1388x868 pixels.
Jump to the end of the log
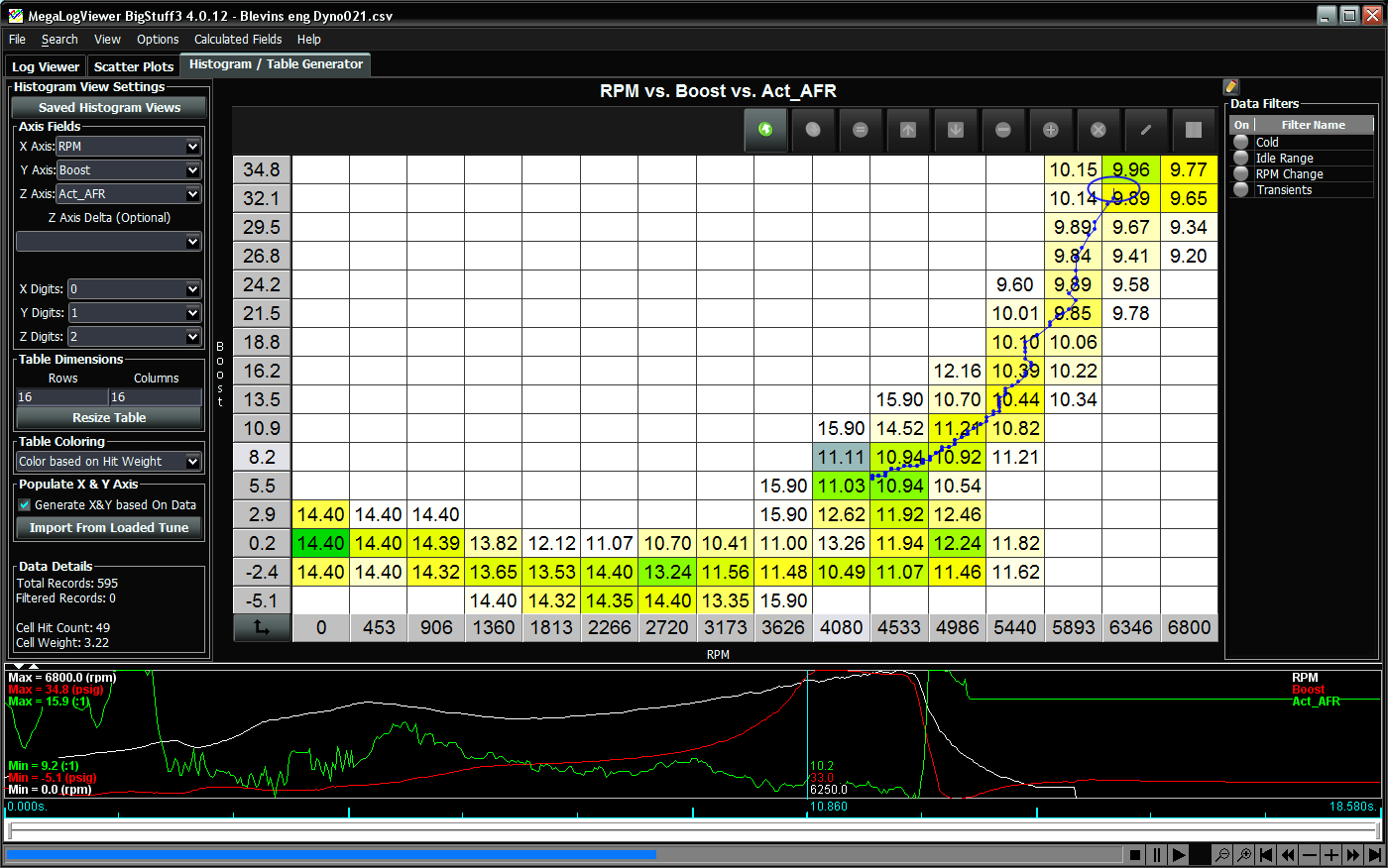(x=1375, y=854)
